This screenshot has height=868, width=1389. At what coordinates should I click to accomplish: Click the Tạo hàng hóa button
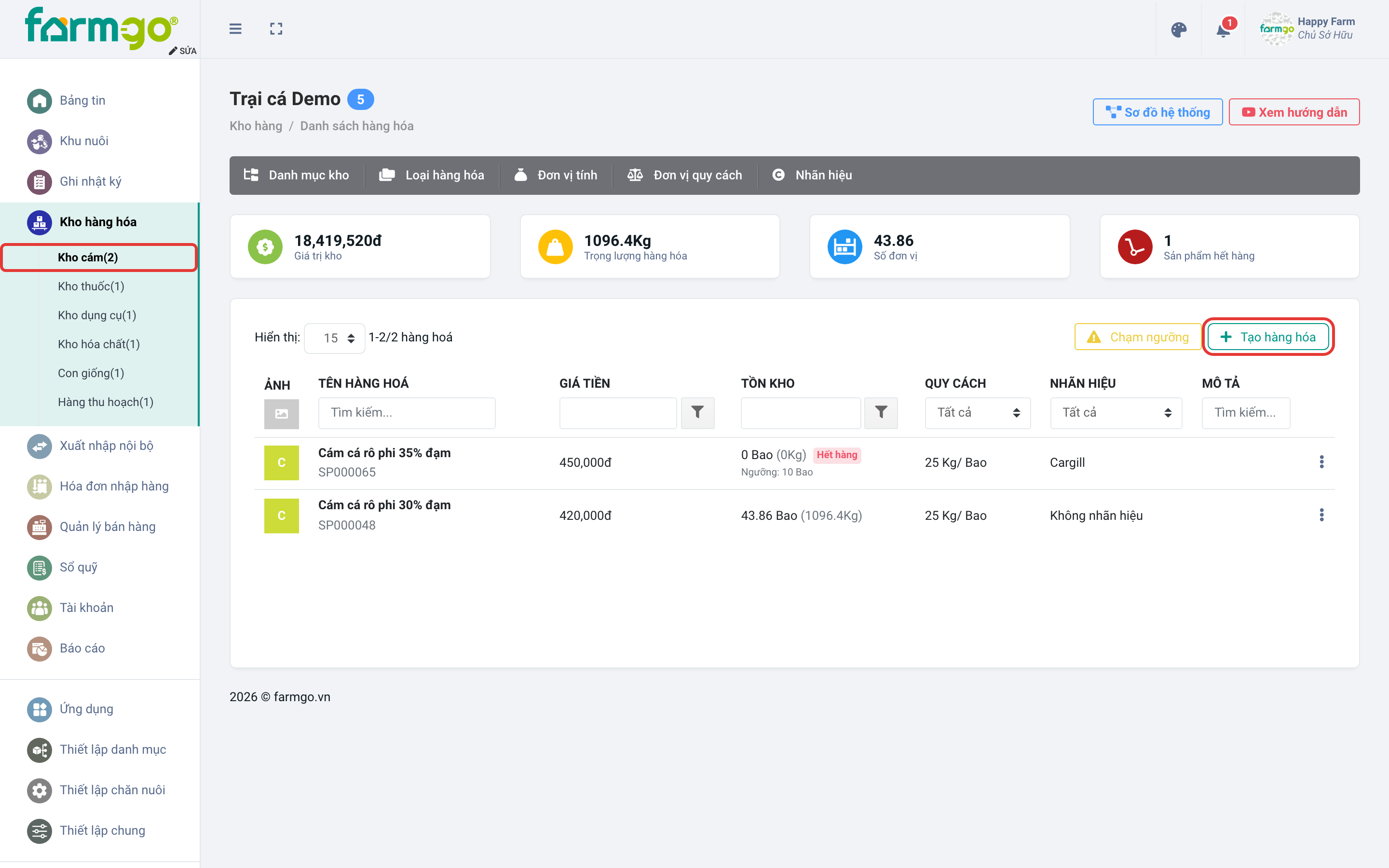coord(1268,337)
